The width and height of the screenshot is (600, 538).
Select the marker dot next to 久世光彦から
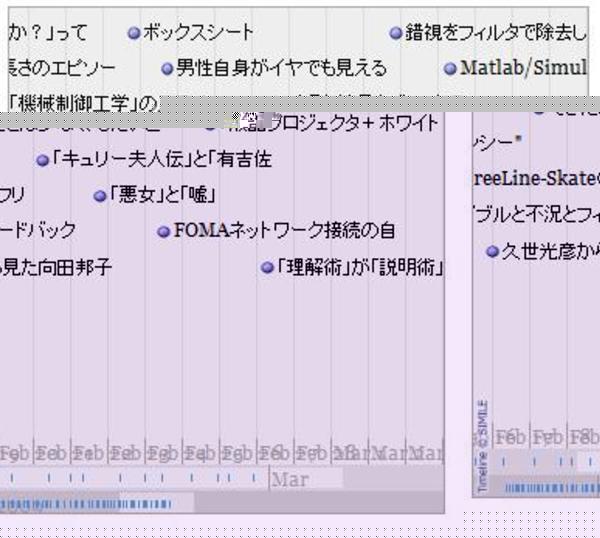click(x=492, y=250)
